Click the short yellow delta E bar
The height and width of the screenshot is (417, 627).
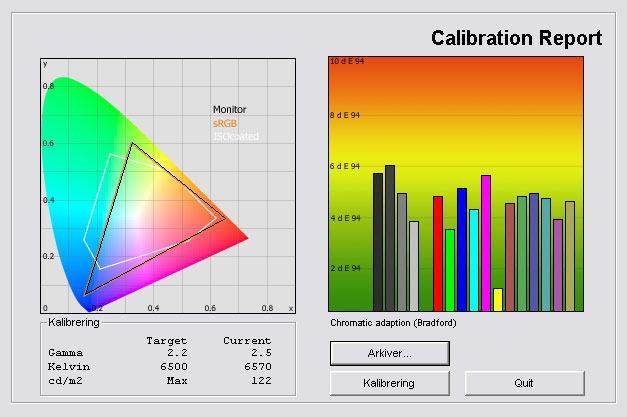click(x=498, y=299)
